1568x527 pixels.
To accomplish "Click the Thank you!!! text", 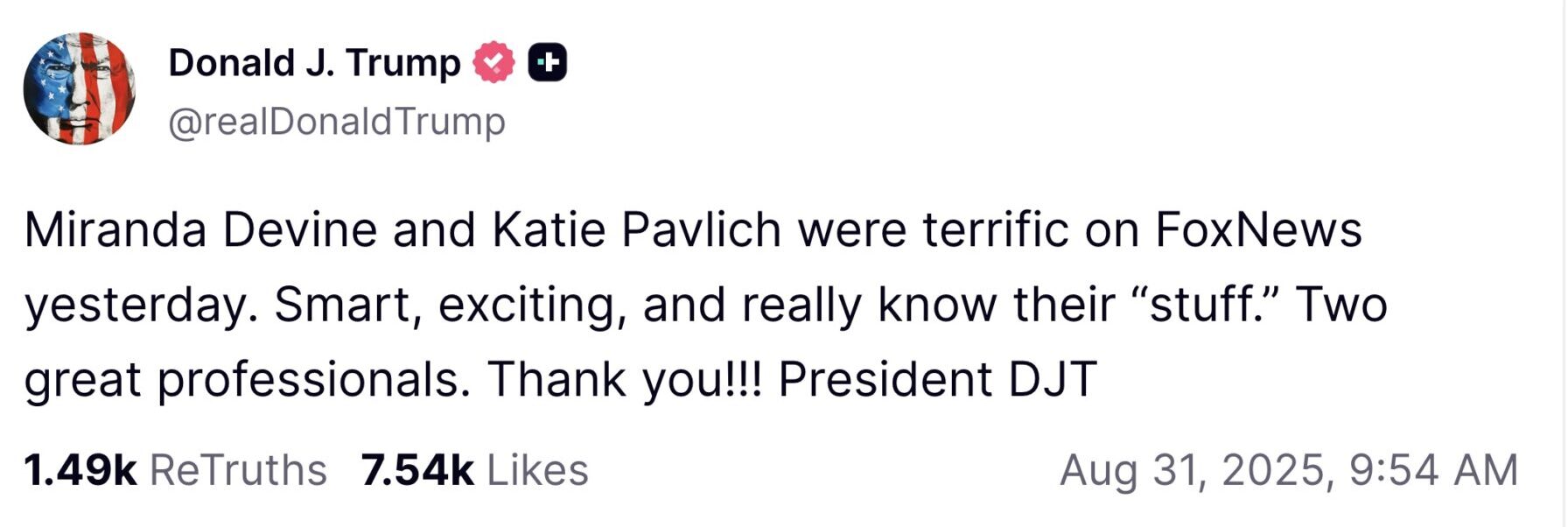I will coord(625,380).
